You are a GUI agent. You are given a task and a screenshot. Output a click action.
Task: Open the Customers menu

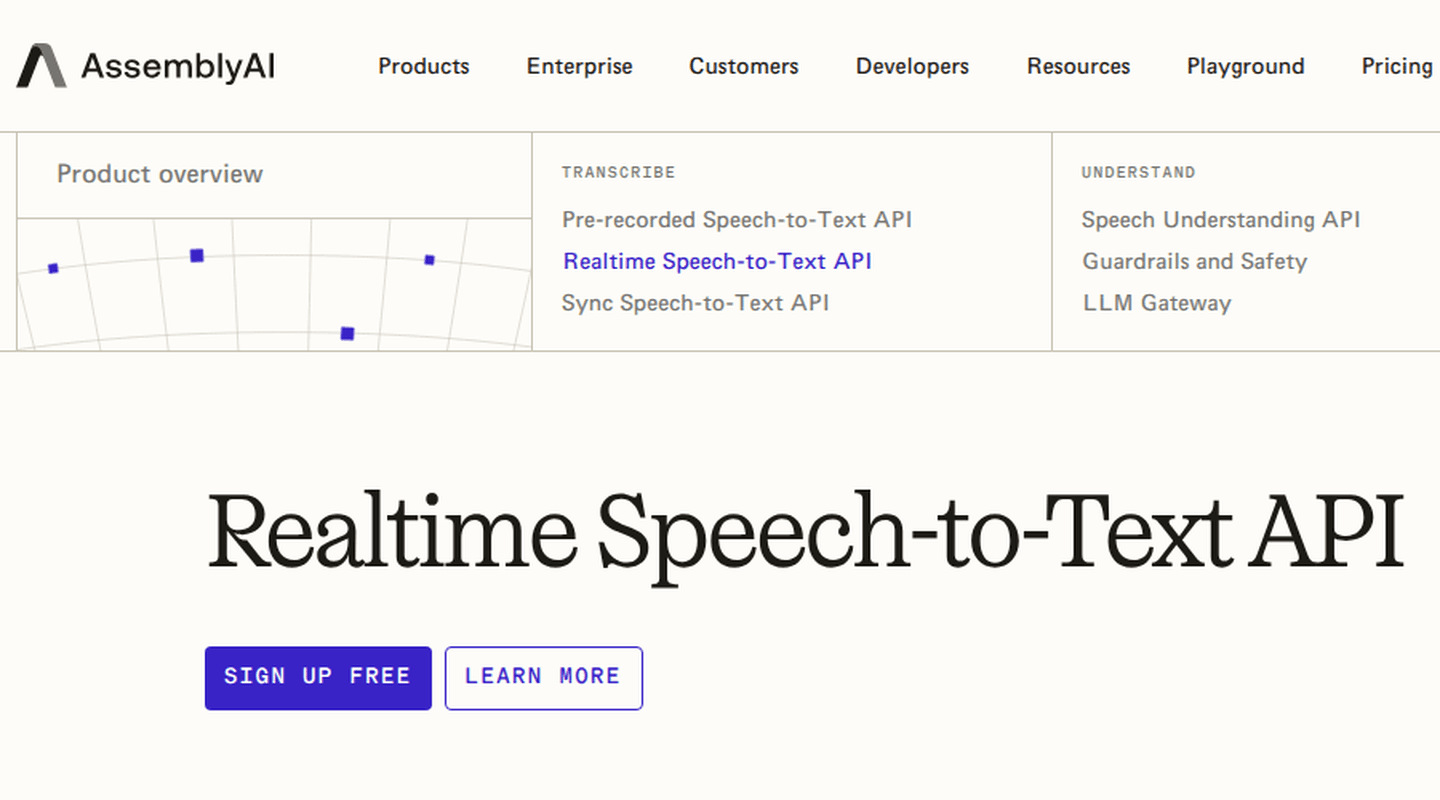click(744, 66)
